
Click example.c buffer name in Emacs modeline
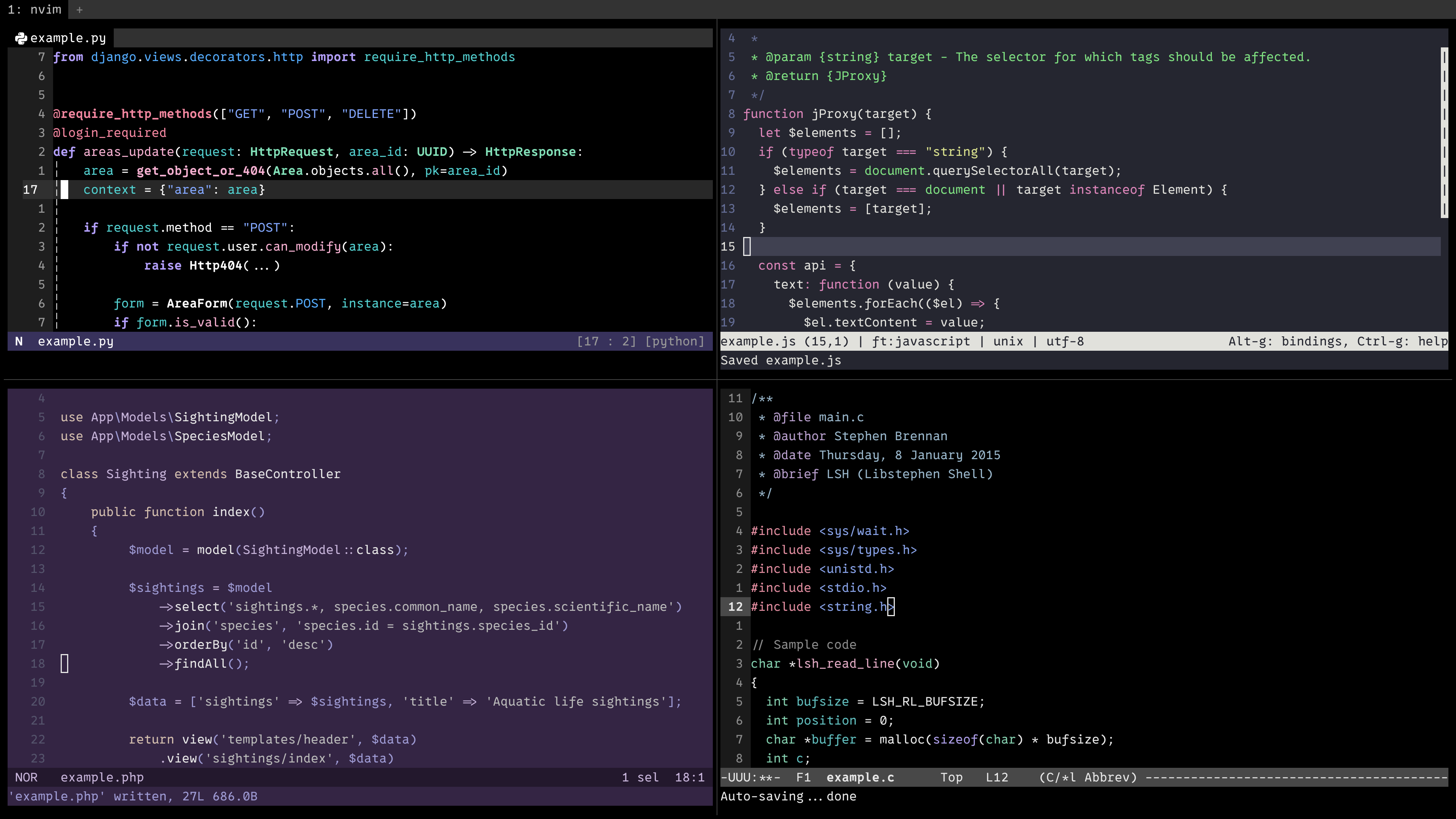860,777
